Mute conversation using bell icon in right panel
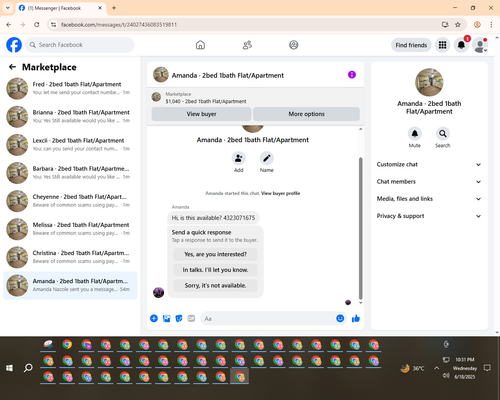 [415, 134]
